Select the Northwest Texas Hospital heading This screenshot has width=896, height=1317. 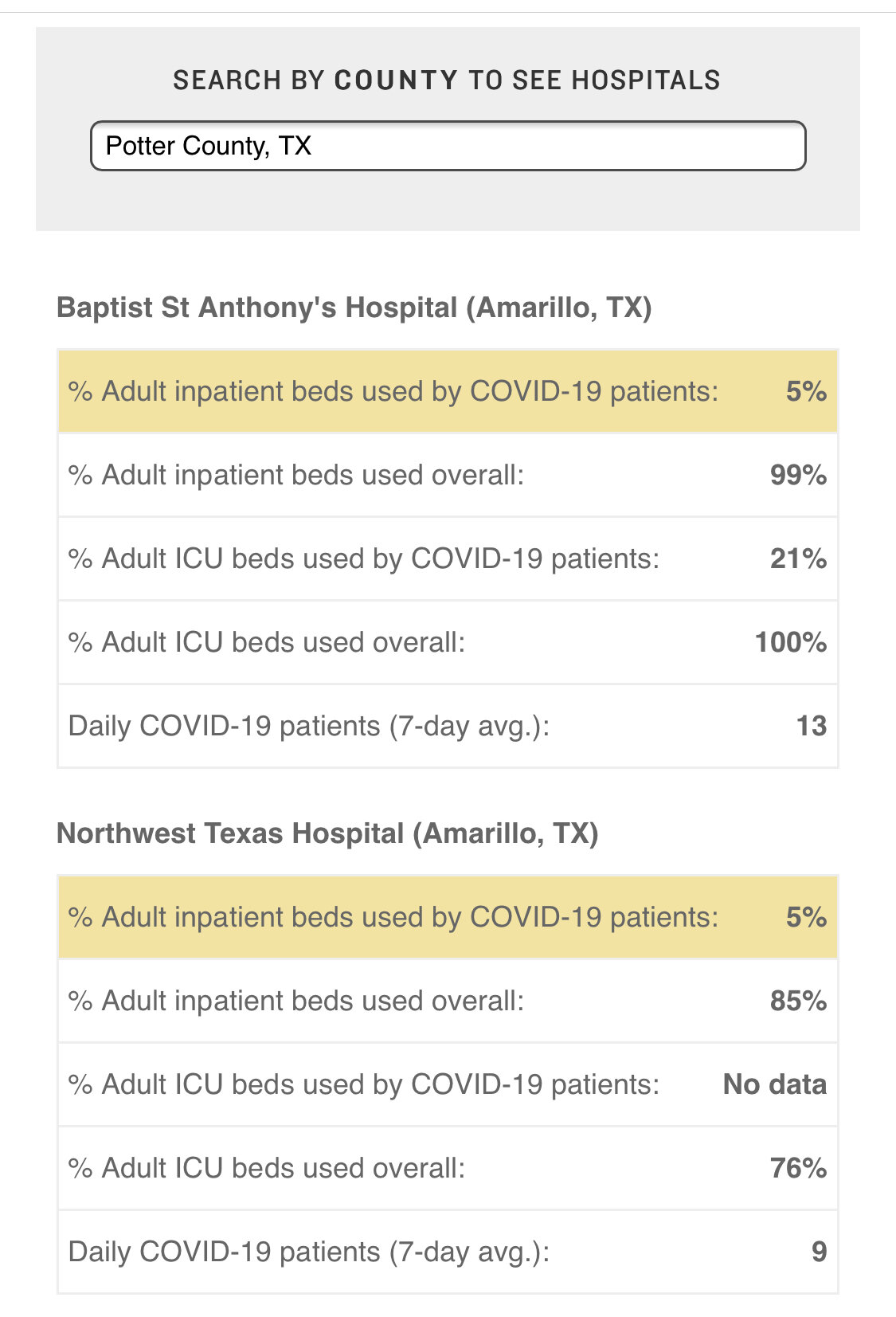327,833
